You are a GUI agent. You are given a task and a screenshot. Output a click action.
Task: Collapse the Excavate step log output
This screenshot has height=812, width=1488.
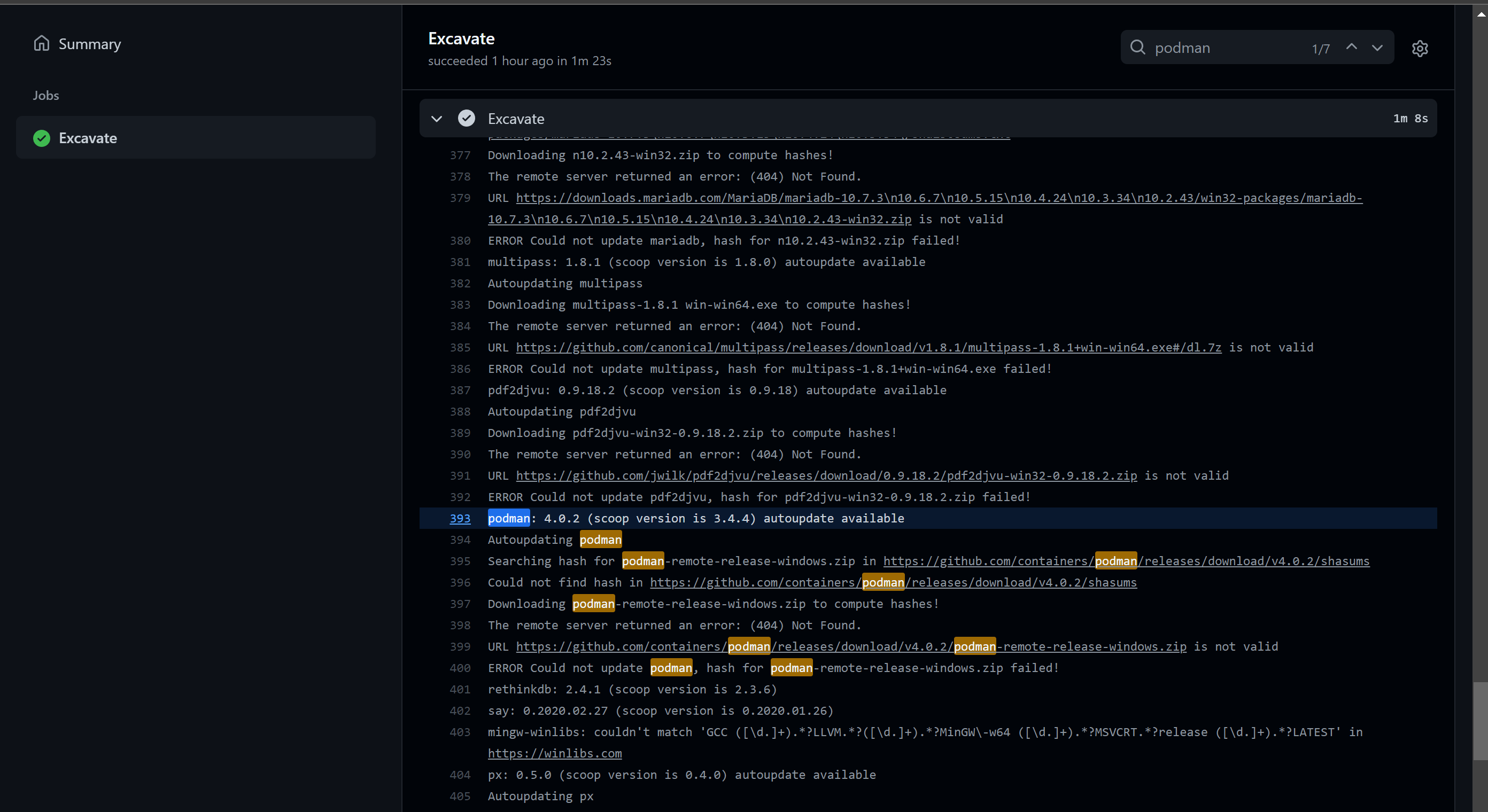pos(437,119)
